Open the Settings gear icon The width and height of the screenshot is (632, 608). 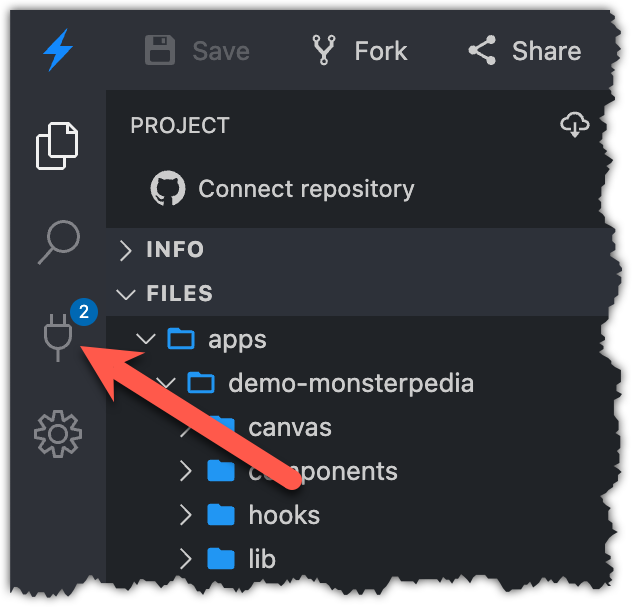coord(57,433)
